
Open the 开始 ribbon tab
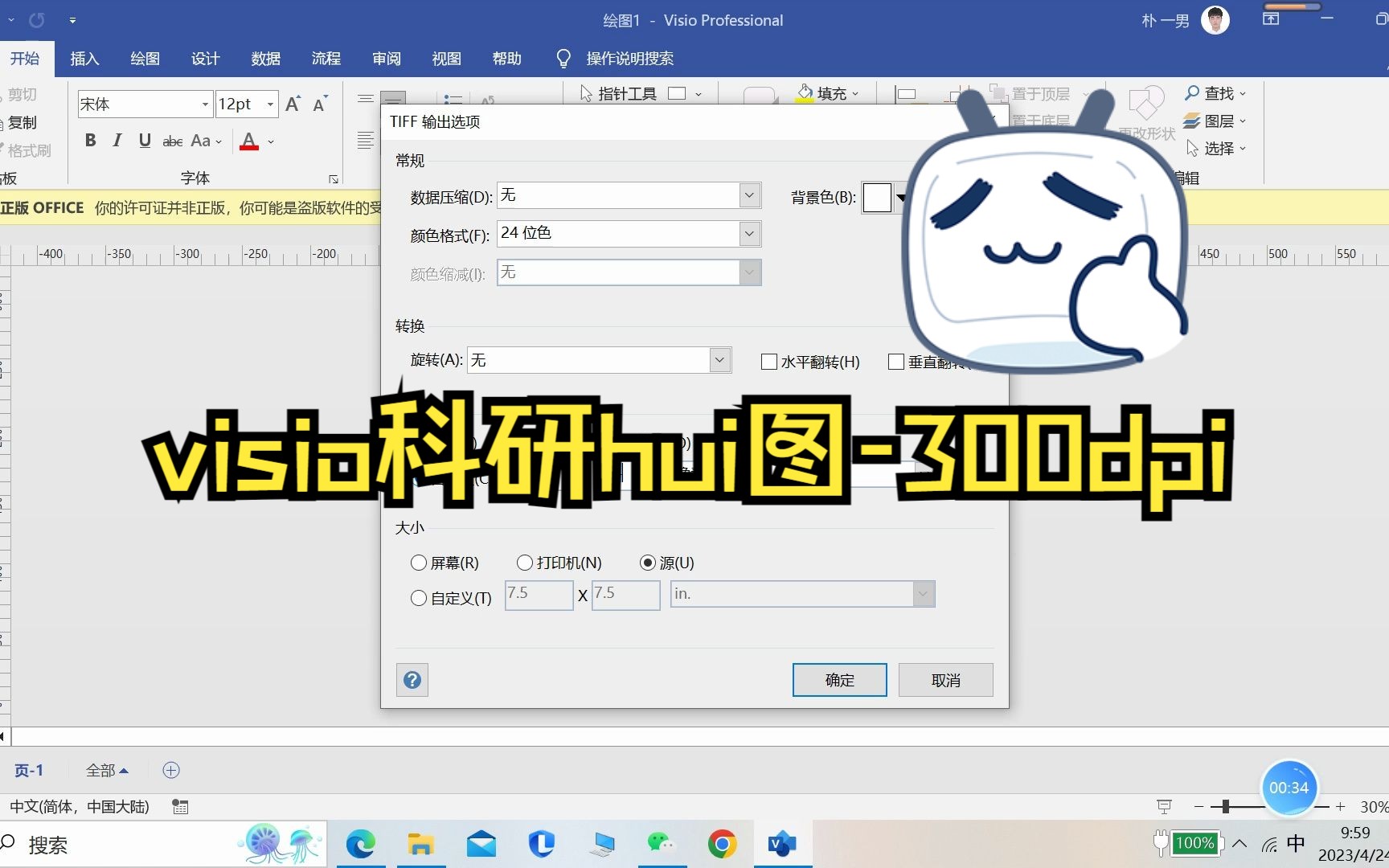pos(25,59)
